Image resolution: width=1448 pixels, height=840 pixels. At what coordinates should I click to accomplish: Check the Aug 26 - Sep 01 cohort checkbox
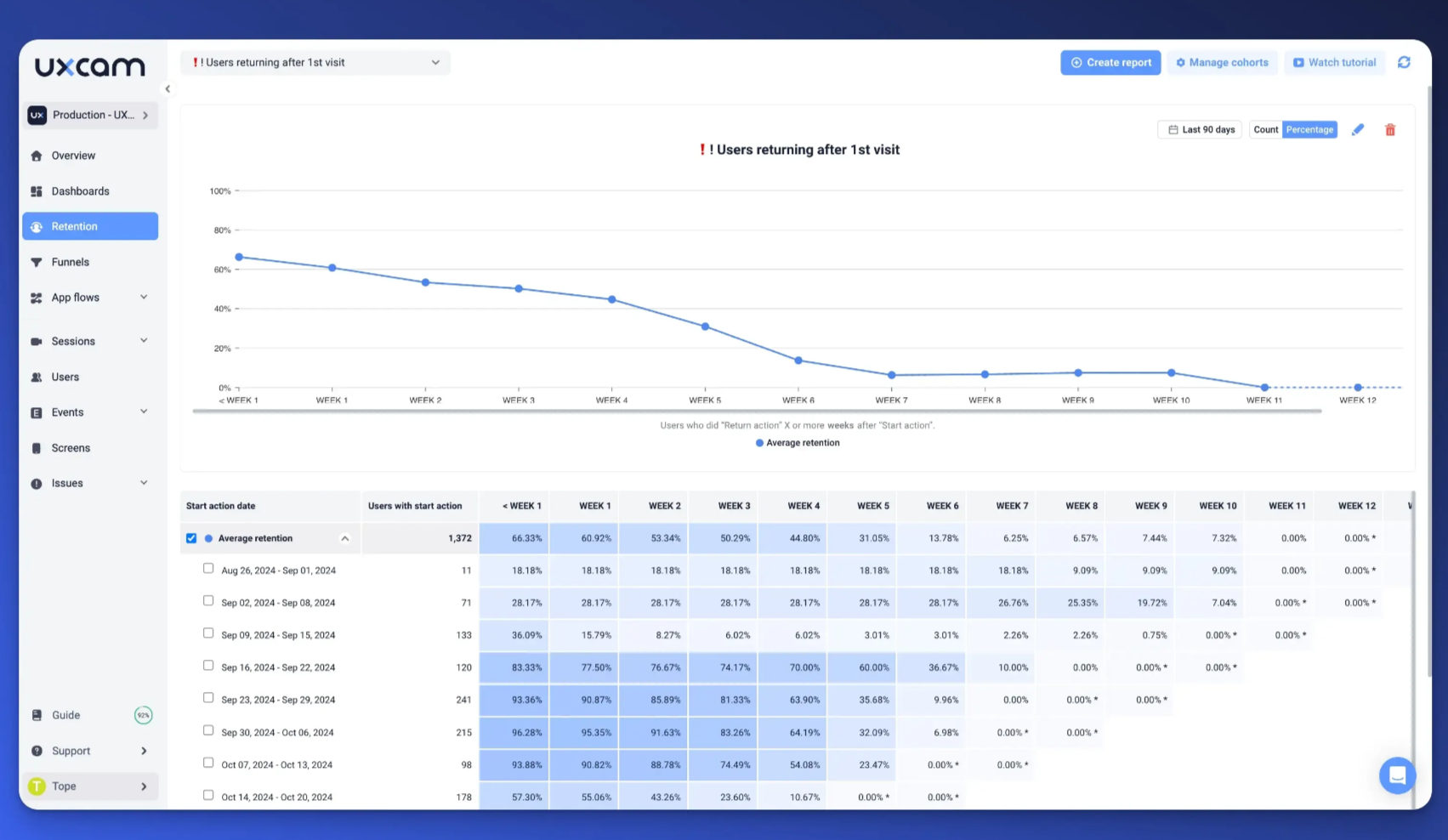pyautogui.click(x=208, y=569)
